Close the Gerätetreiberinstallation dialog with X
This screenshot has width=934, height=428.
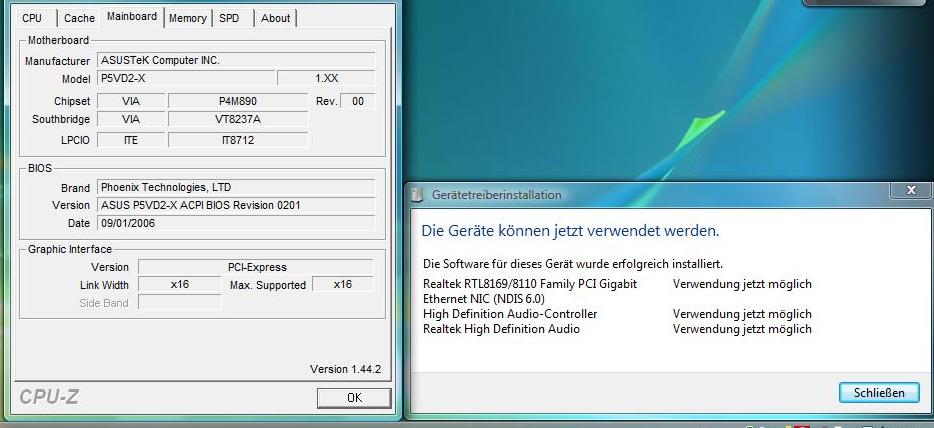click(911, 190)
